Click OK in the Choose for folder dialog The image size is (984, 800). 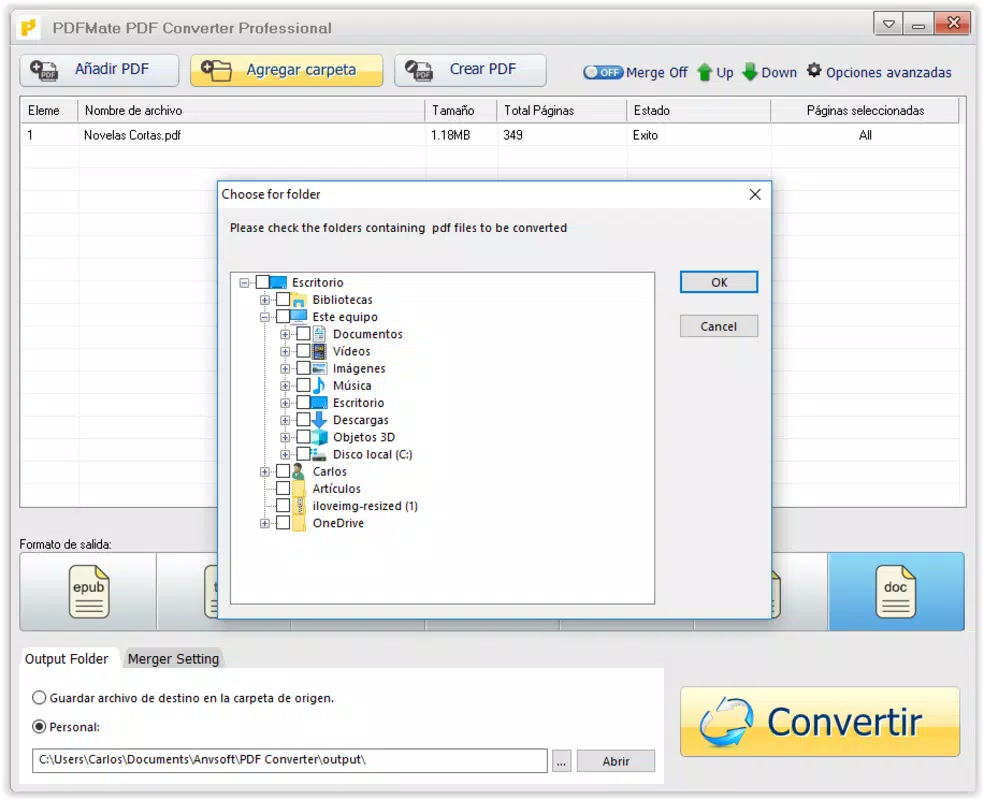[x=719, y=282]
